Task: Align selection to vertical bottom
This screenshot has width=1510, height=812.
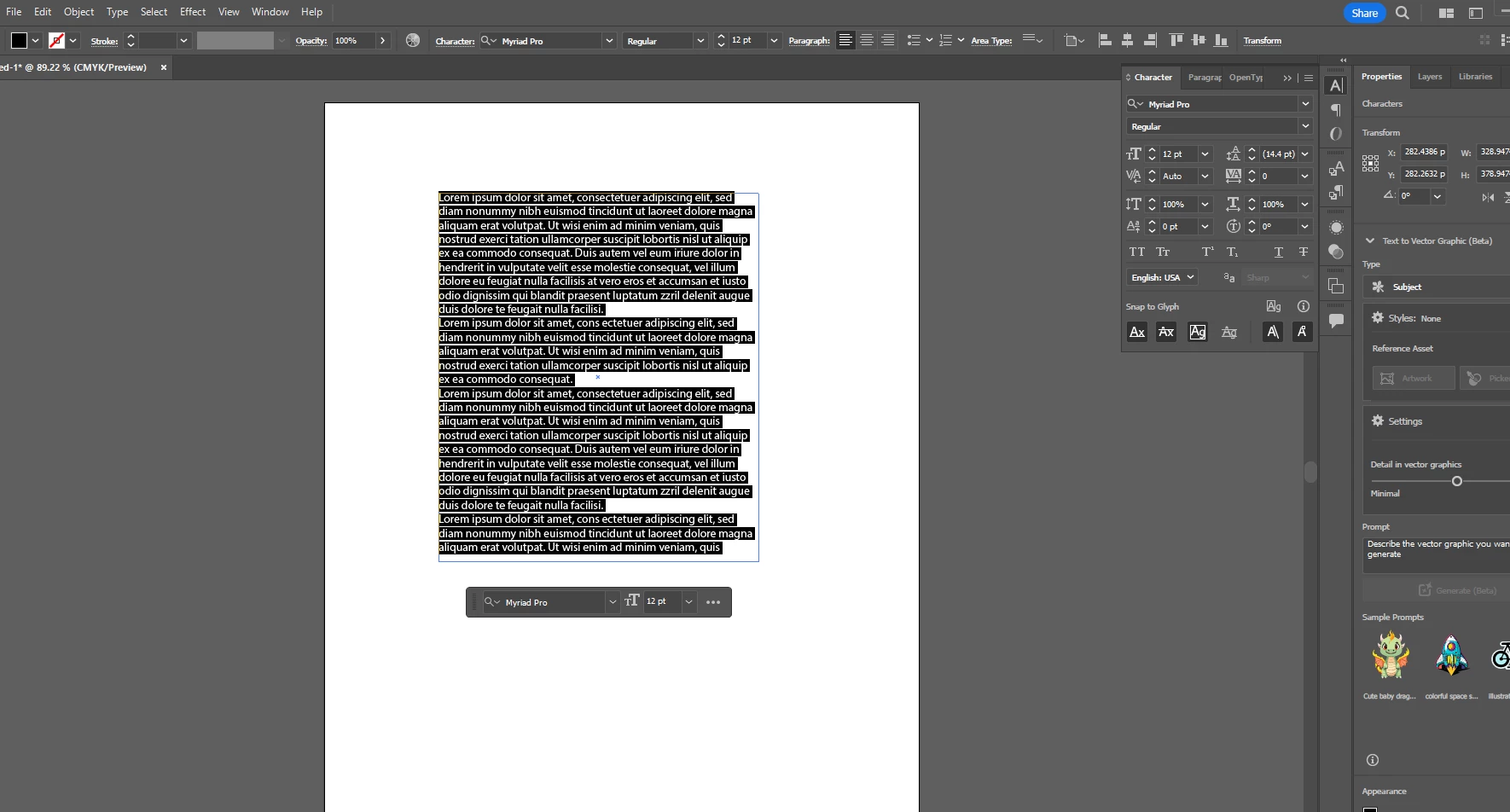Action: pyautogui.click(x=1221, y=40)
